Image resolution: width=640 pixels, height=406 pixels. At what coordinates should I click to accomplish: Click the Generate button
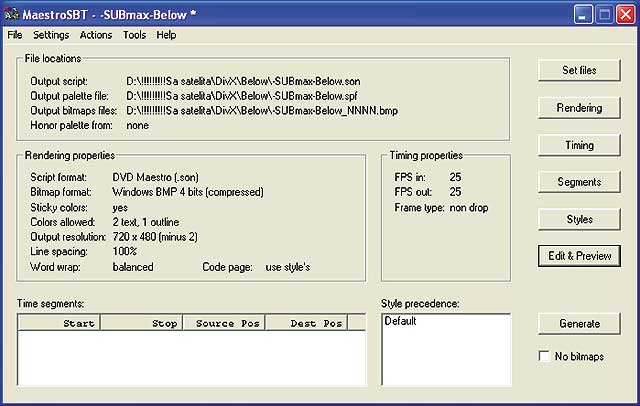pyautogui.click(x=579, y=324)
